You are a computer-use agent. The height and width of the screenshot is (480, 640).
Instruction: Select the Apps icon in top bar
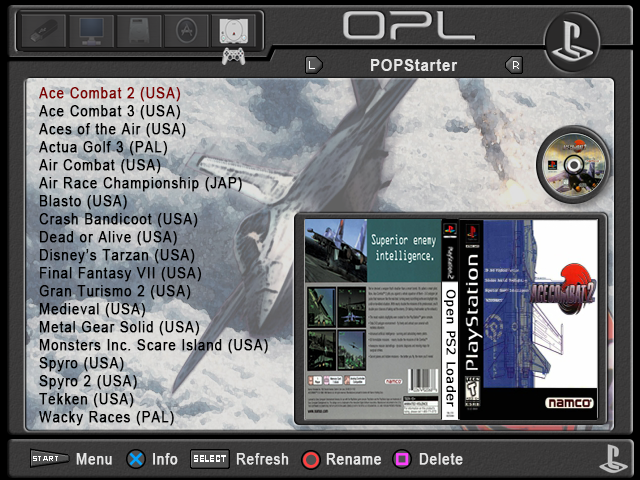click(185, 31)
